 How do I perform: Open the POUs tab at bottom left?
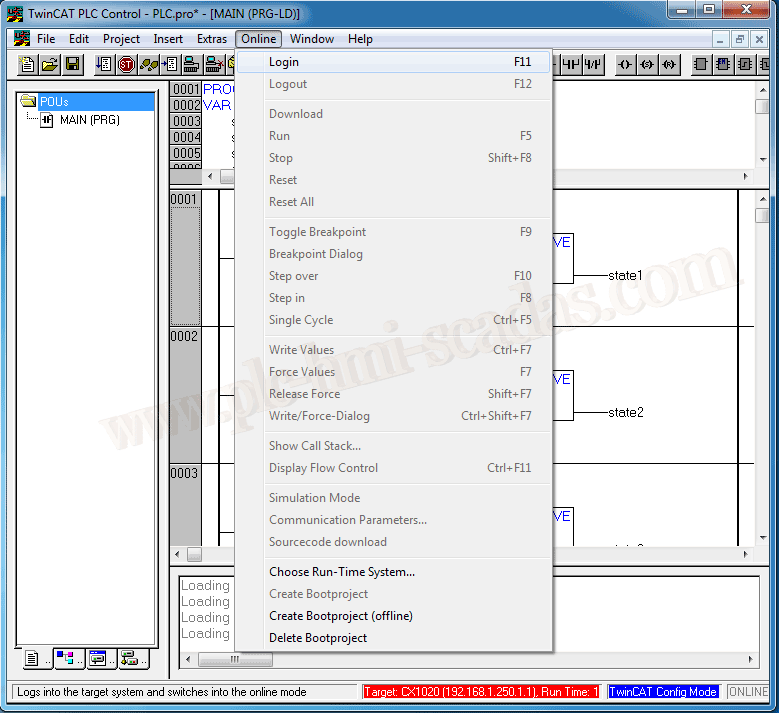point(34,658)
